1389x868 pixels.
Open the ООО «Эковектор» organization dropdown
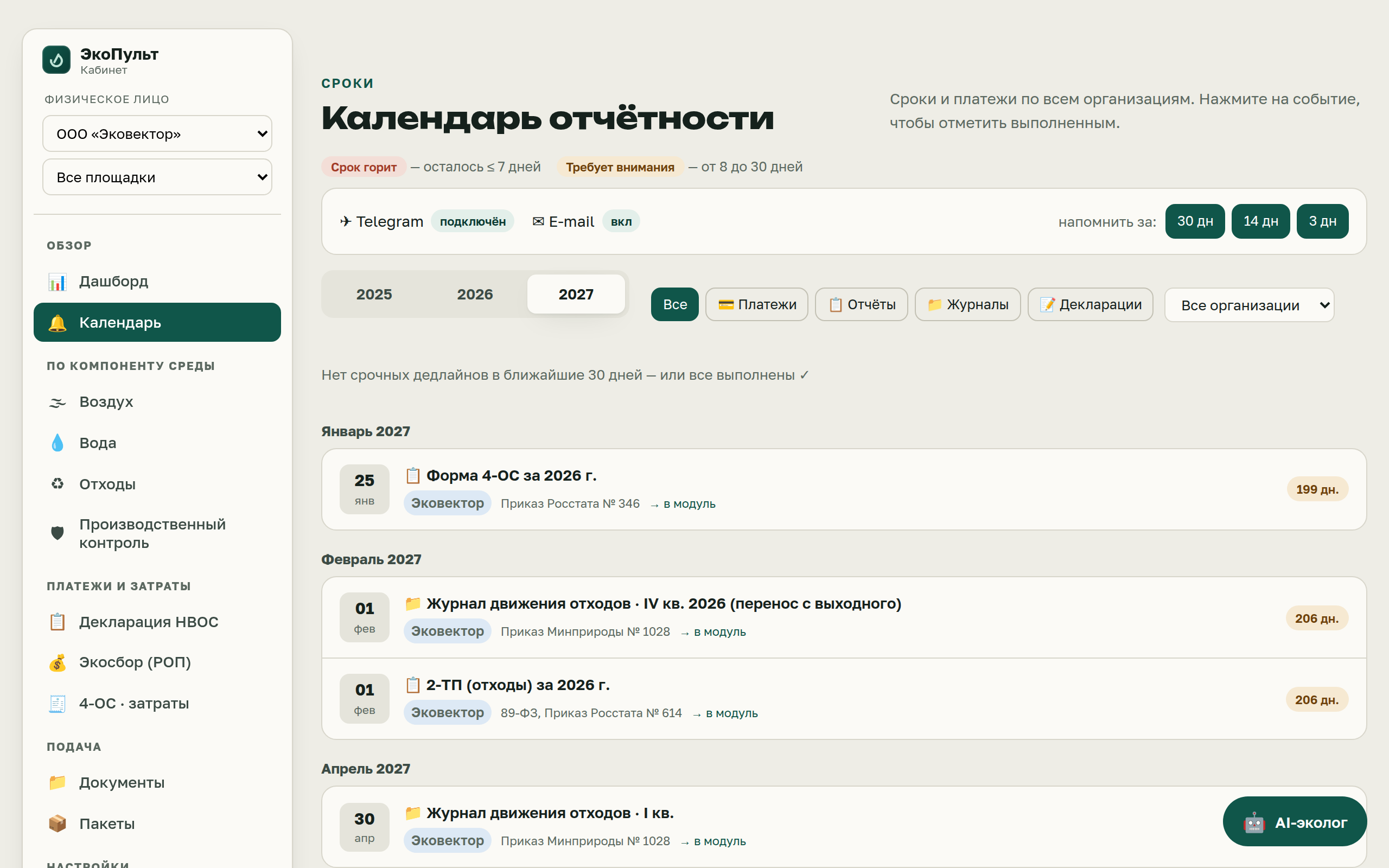coord(157,134)
